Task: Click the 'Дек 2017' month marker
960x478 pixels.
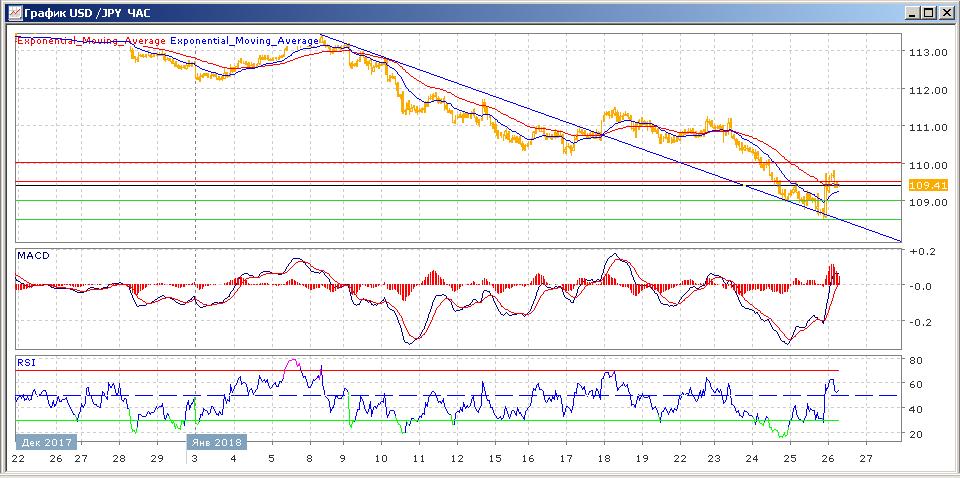Action: pos(43,441)
